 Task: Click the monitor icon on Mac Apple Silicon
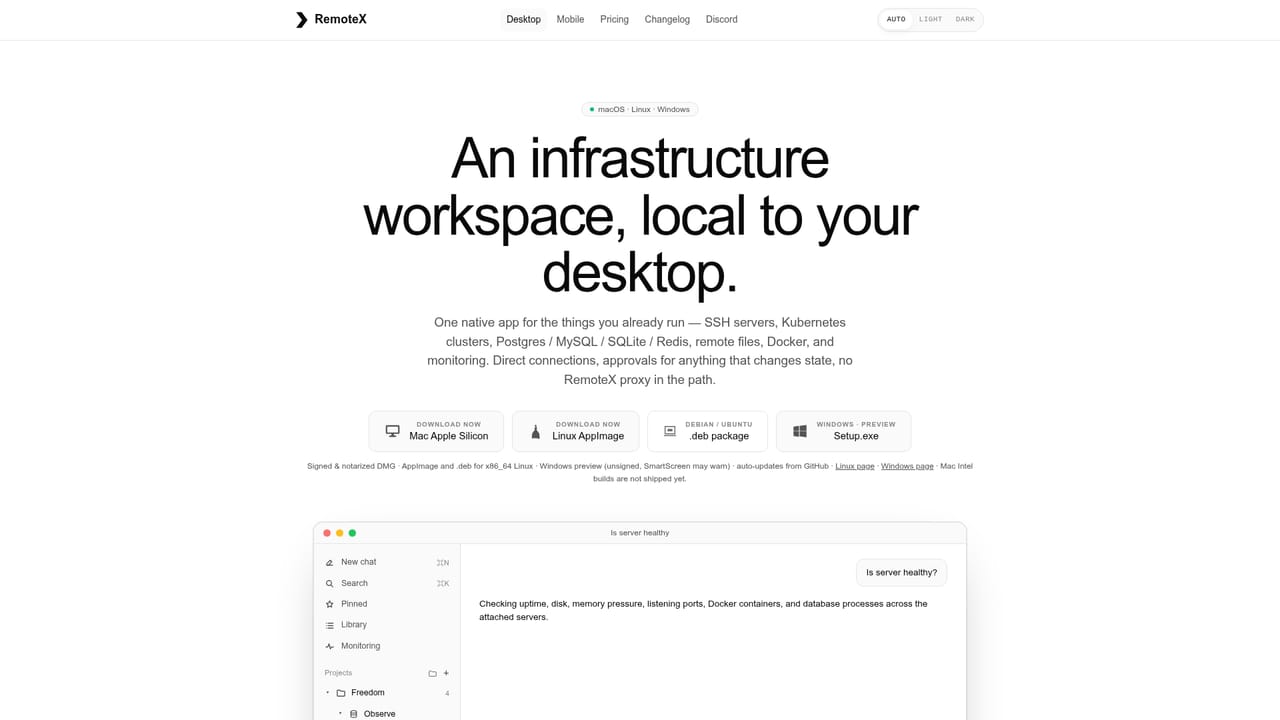click(392, 431)
